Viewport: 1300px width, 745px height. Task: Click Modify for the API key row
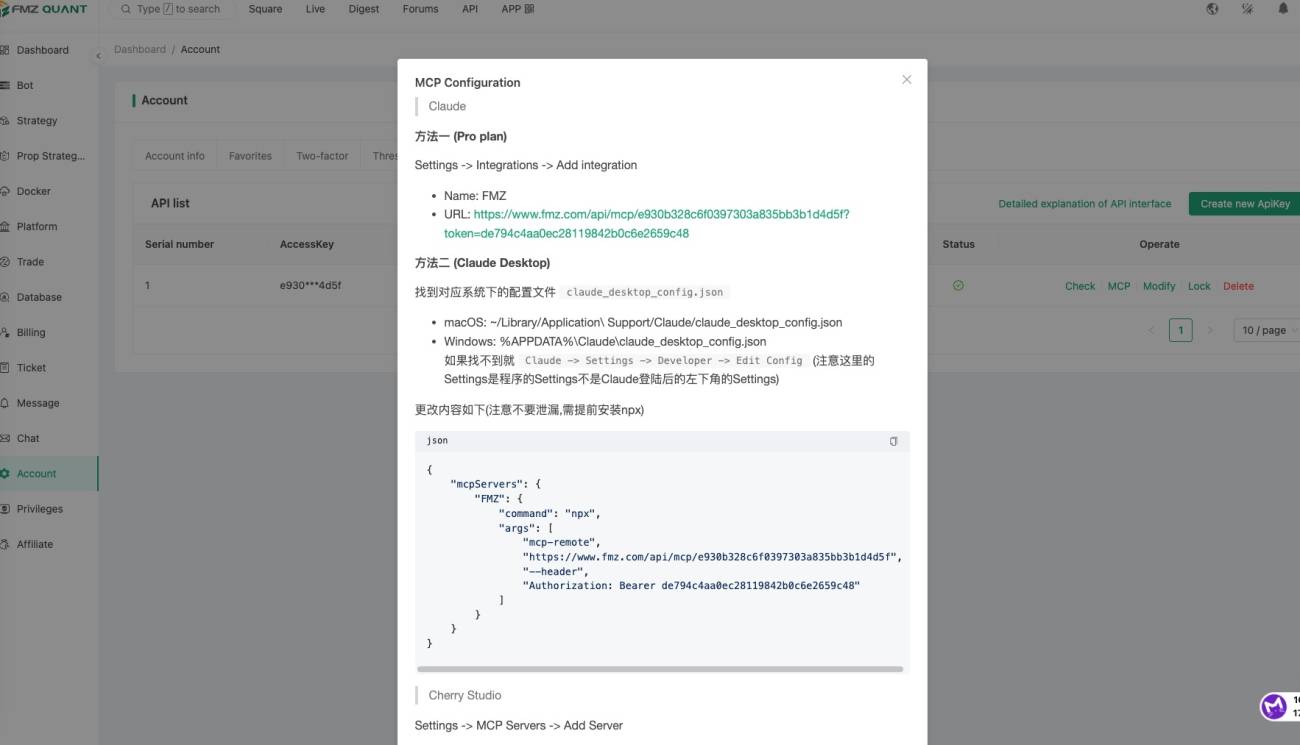coord(1159,286)
